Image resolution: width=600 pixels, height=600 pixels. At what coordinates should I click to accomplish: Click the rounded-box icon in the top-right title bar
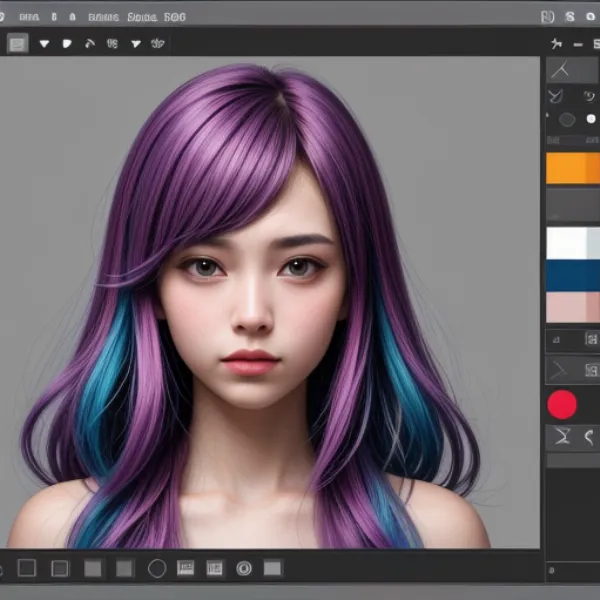point(548,17)
